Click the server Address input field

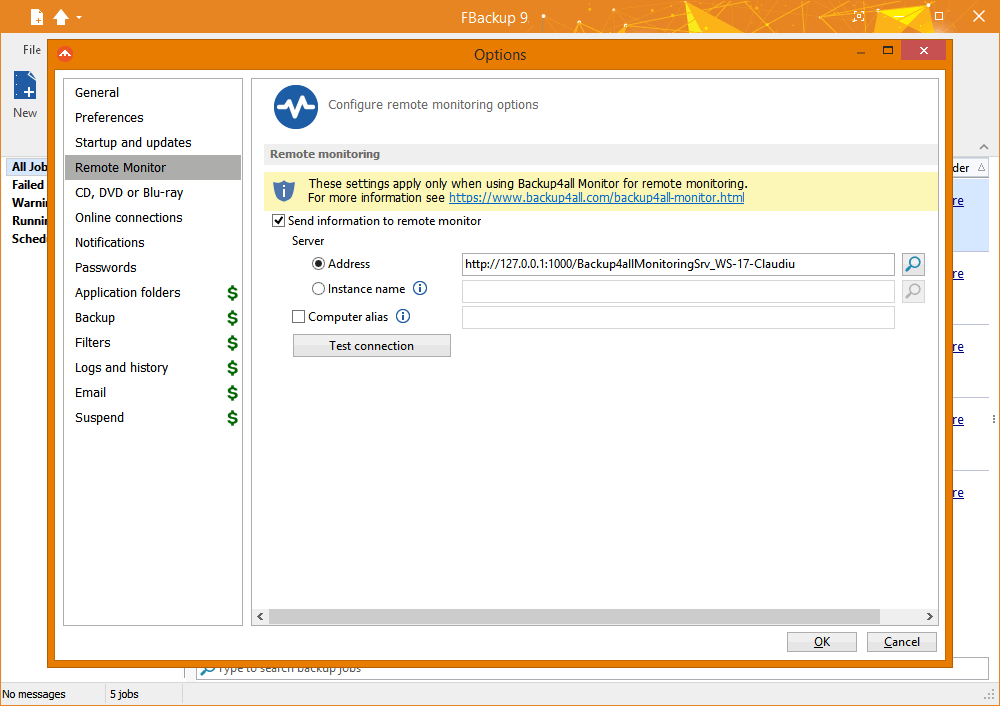click(x=678, y=264)
